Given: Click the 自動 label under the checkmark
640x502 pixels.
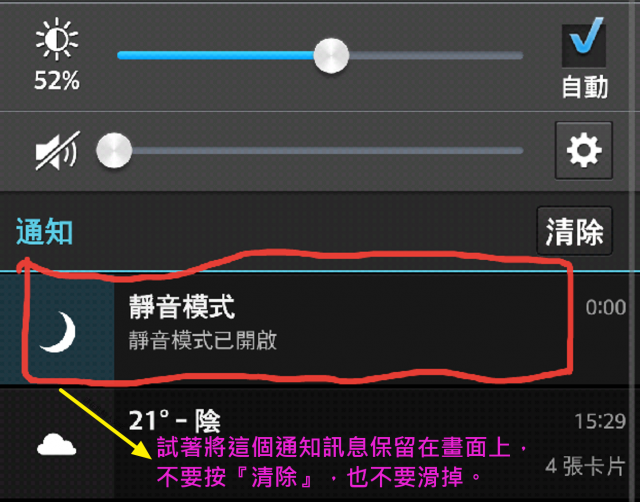Looking at the screenshot, I should coord(584,87).
